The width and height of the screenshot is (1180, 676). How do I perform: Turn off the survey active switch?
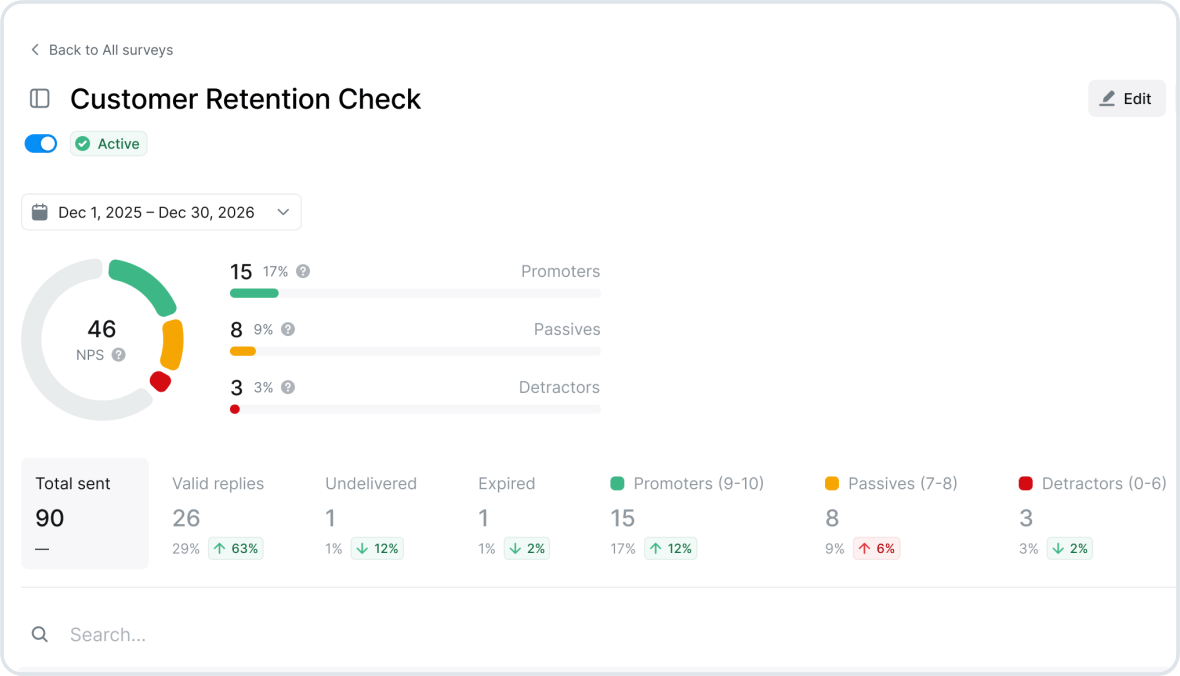(x=41, y=144)
